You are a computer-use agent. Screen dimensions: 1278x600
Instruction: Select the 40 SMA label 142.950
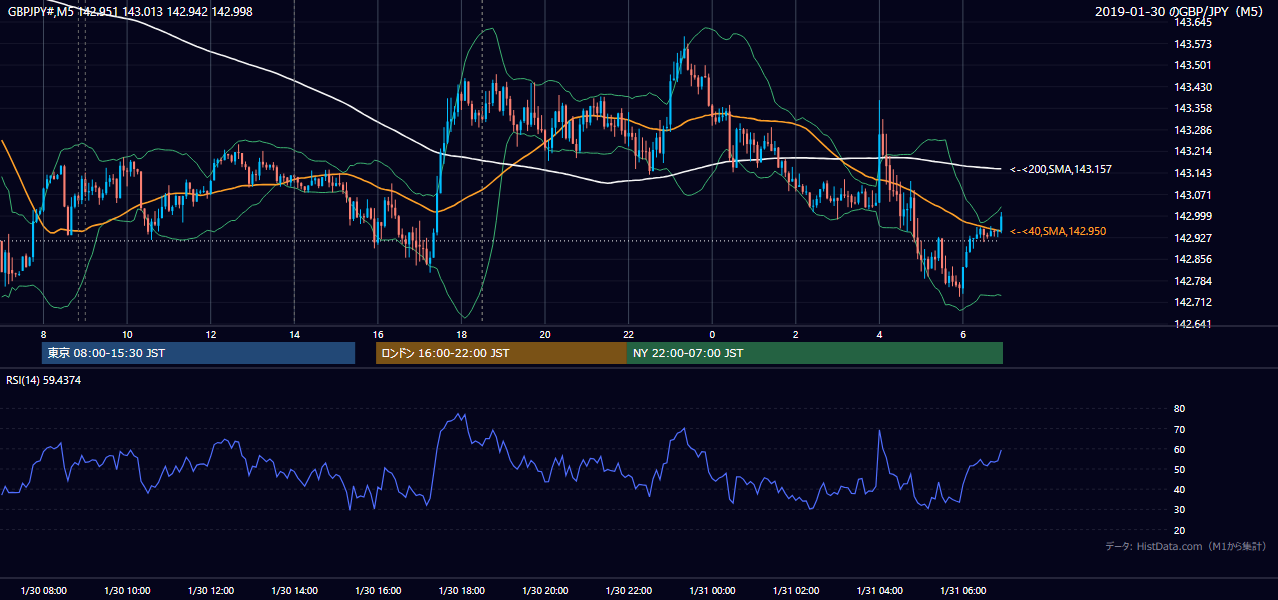[1058, 231]
